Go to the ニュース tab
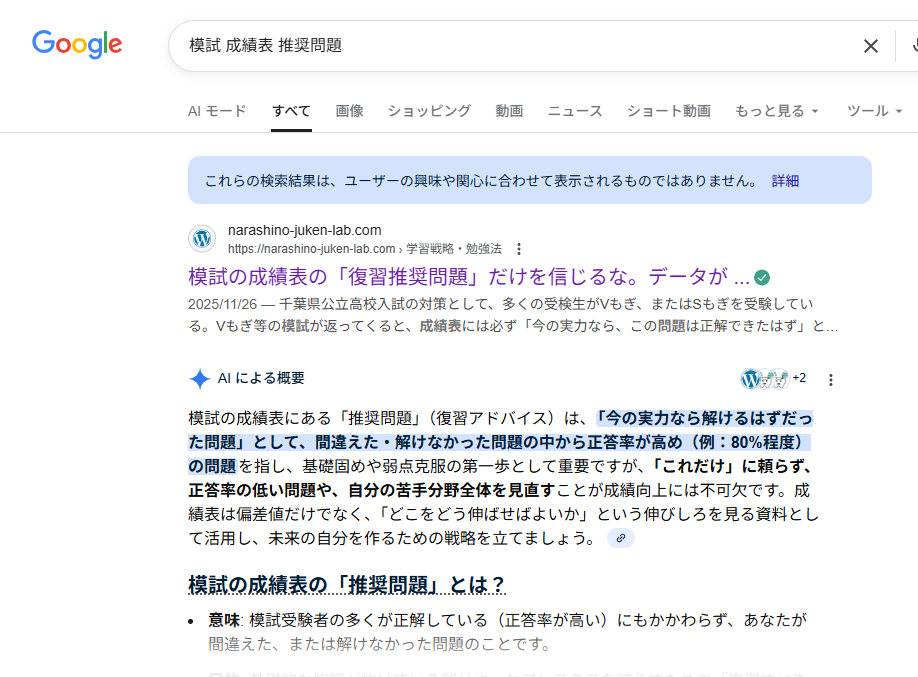The image size is (918, 677). [575, 111]
